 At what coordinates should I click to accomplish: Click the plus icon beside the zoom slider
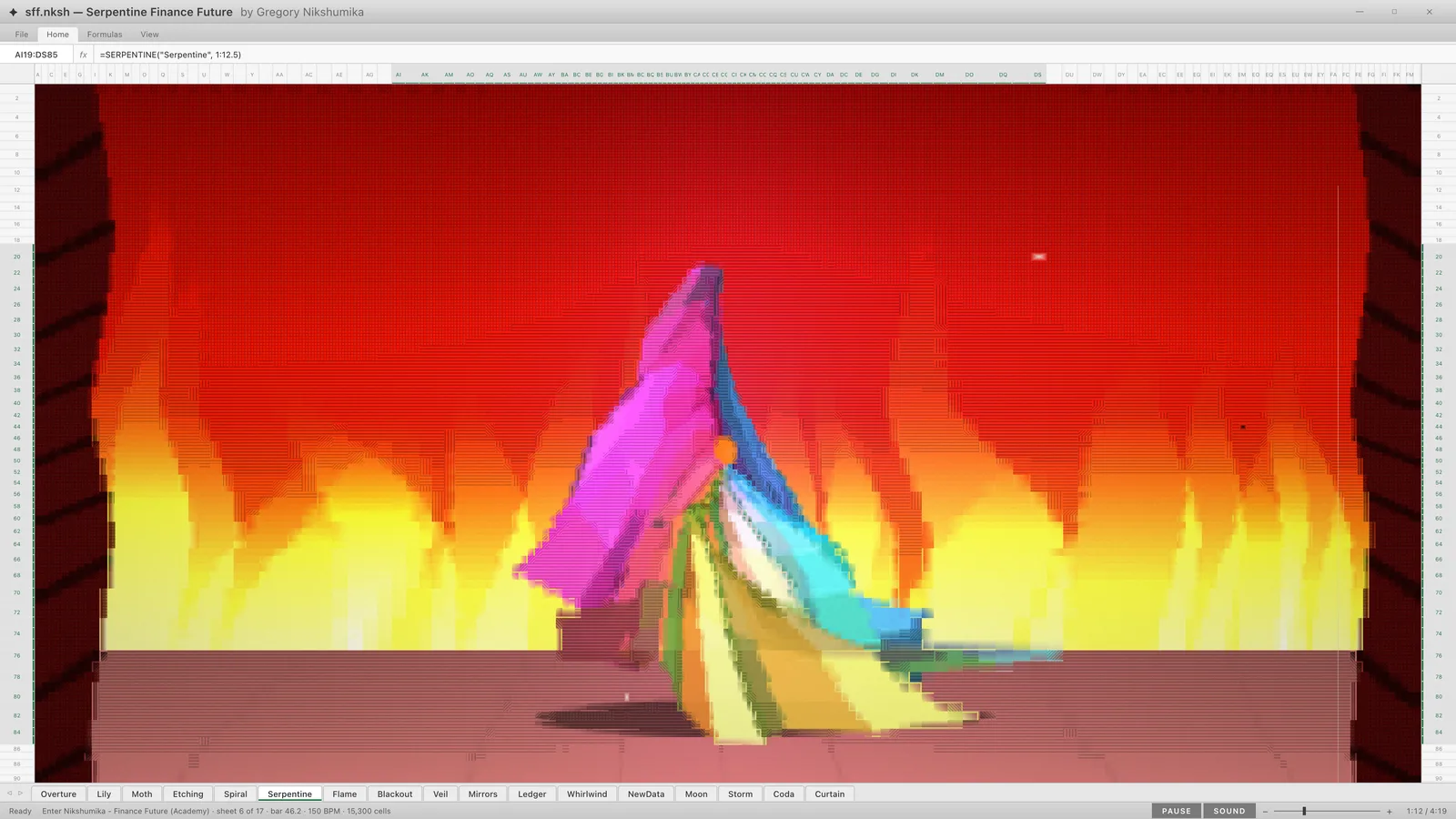1390,811
